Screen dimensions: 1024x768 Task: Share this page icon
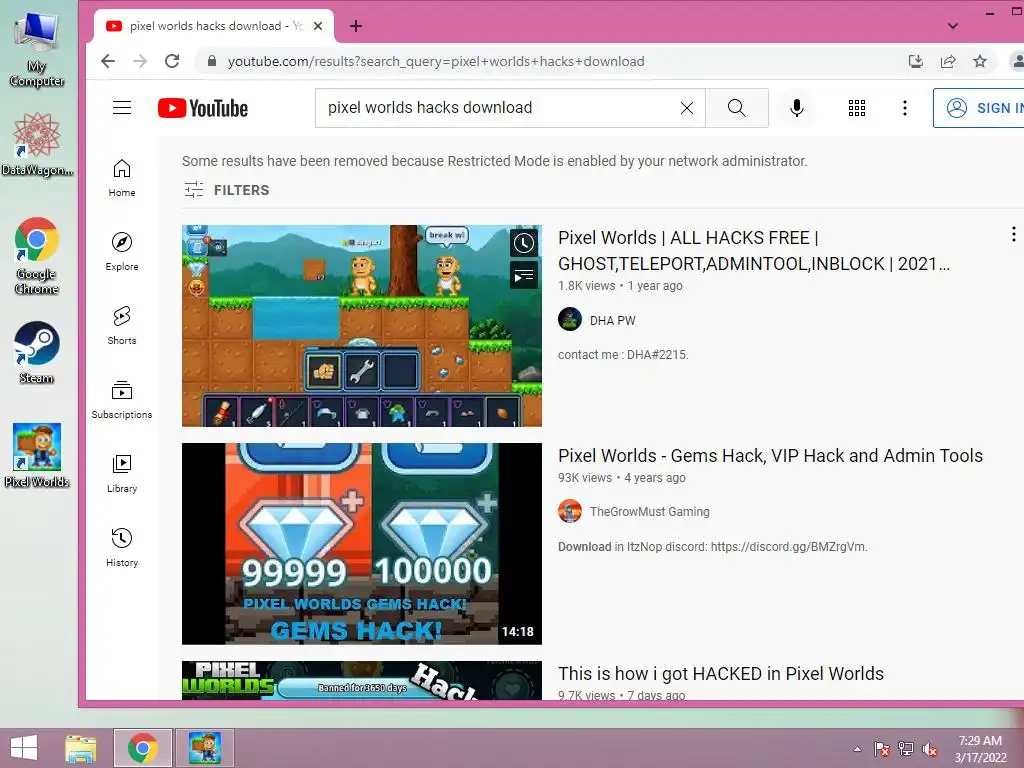(948, 61)
